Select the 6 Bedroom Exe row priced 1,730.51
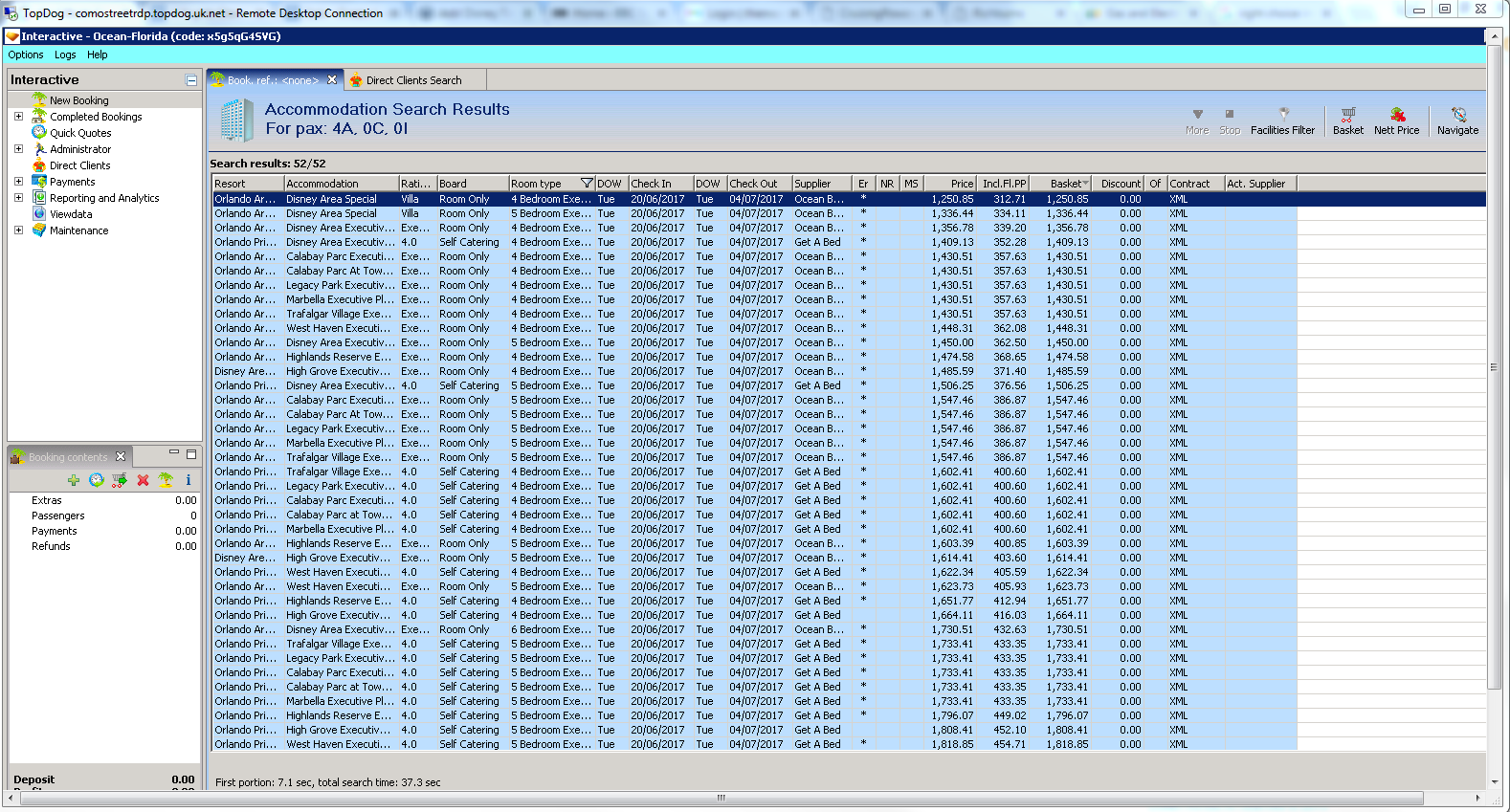 coord(754,629)
